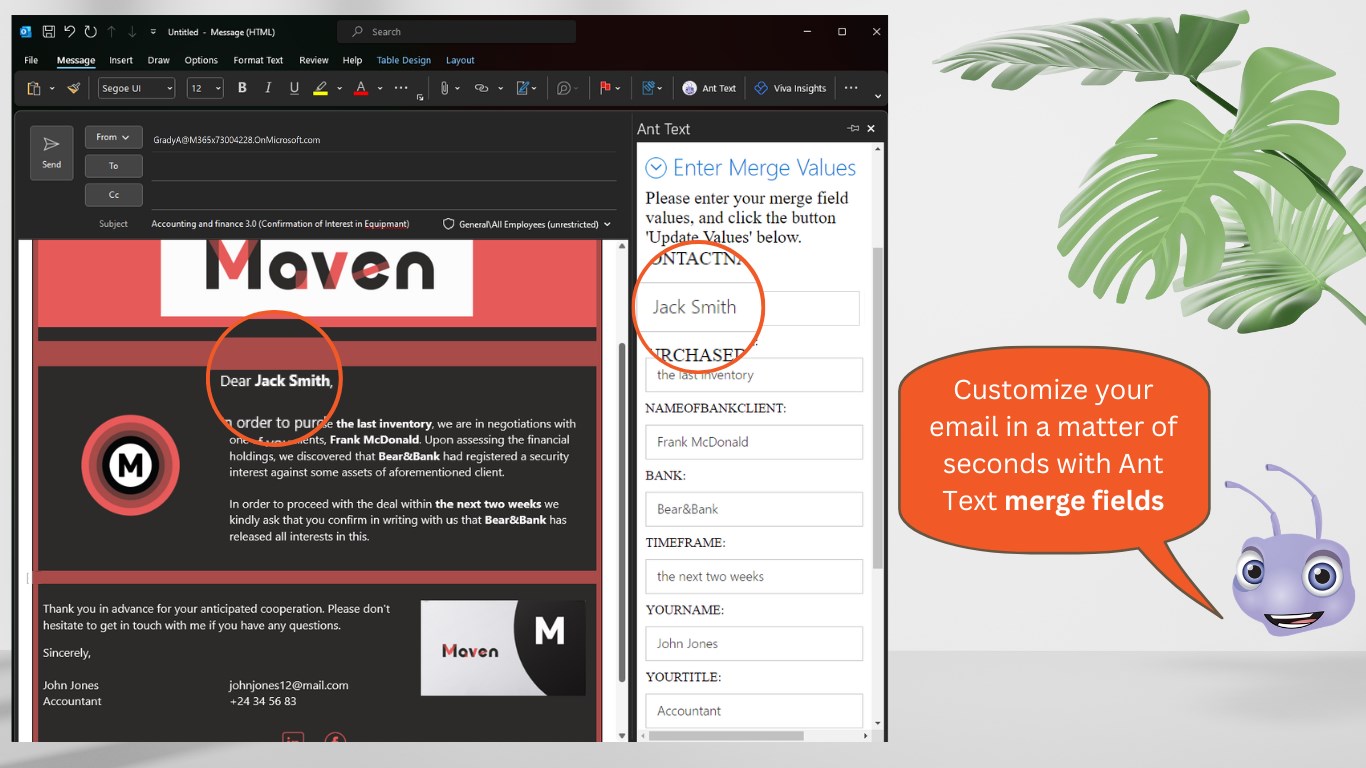This screenshot has height=768, width=1366.
Task: Click the Loop components icon
Action: (565, 88)
